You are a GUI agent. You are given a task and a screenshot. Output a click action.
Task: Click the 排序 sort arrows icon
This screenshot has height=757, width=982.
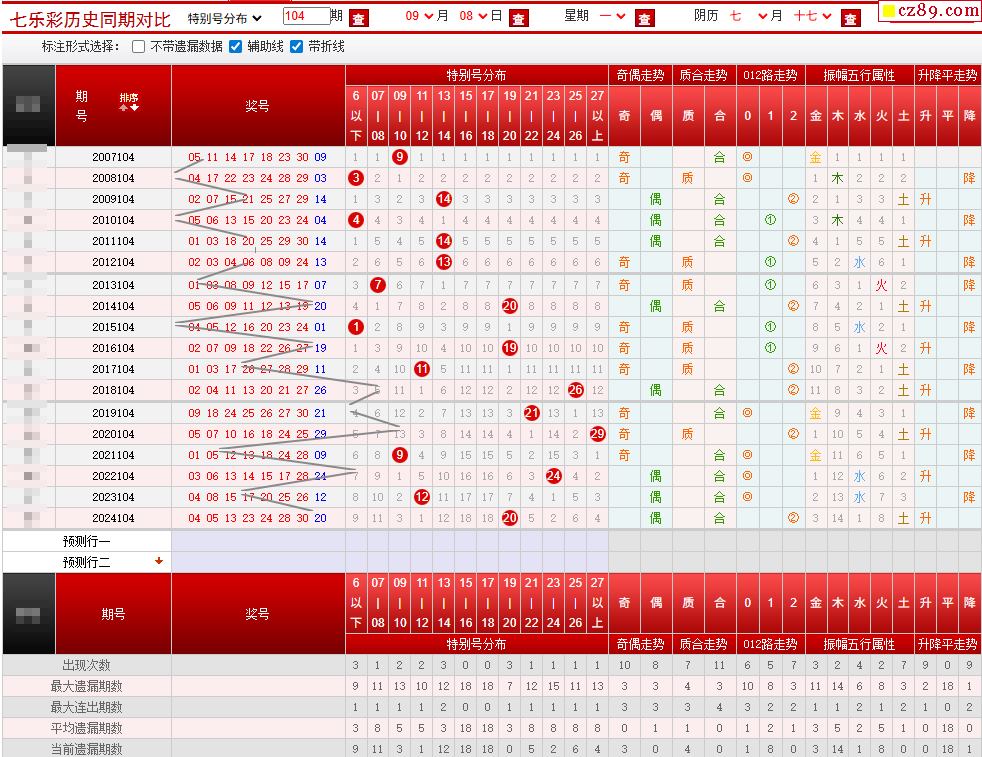pyautogui.click(x=129, y=108)
